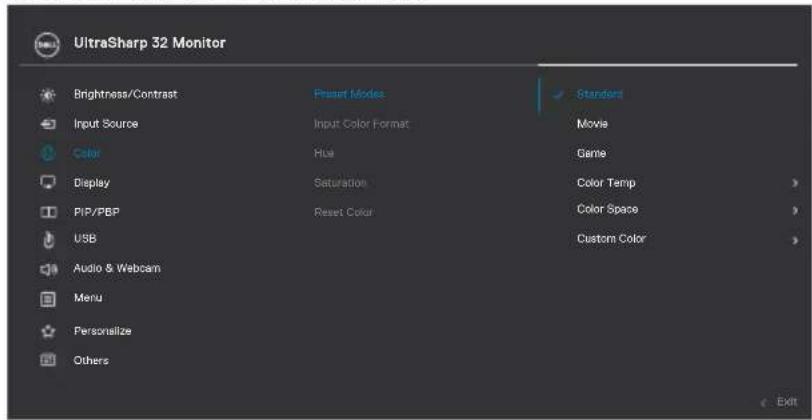Click the Dell logo icon

click(x=47, y=45)
